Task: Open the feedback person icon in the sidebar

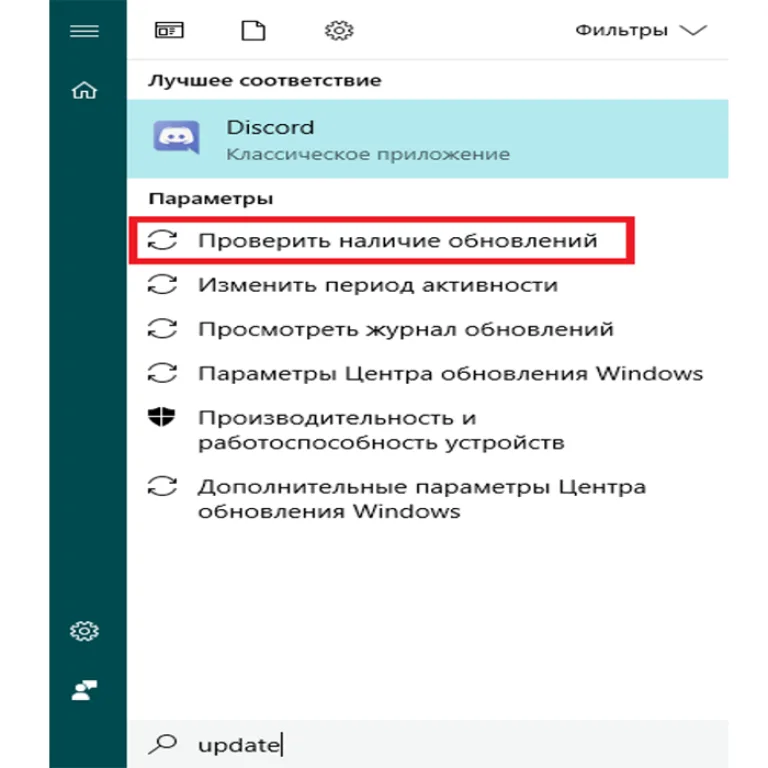Action: pos(84,690)
